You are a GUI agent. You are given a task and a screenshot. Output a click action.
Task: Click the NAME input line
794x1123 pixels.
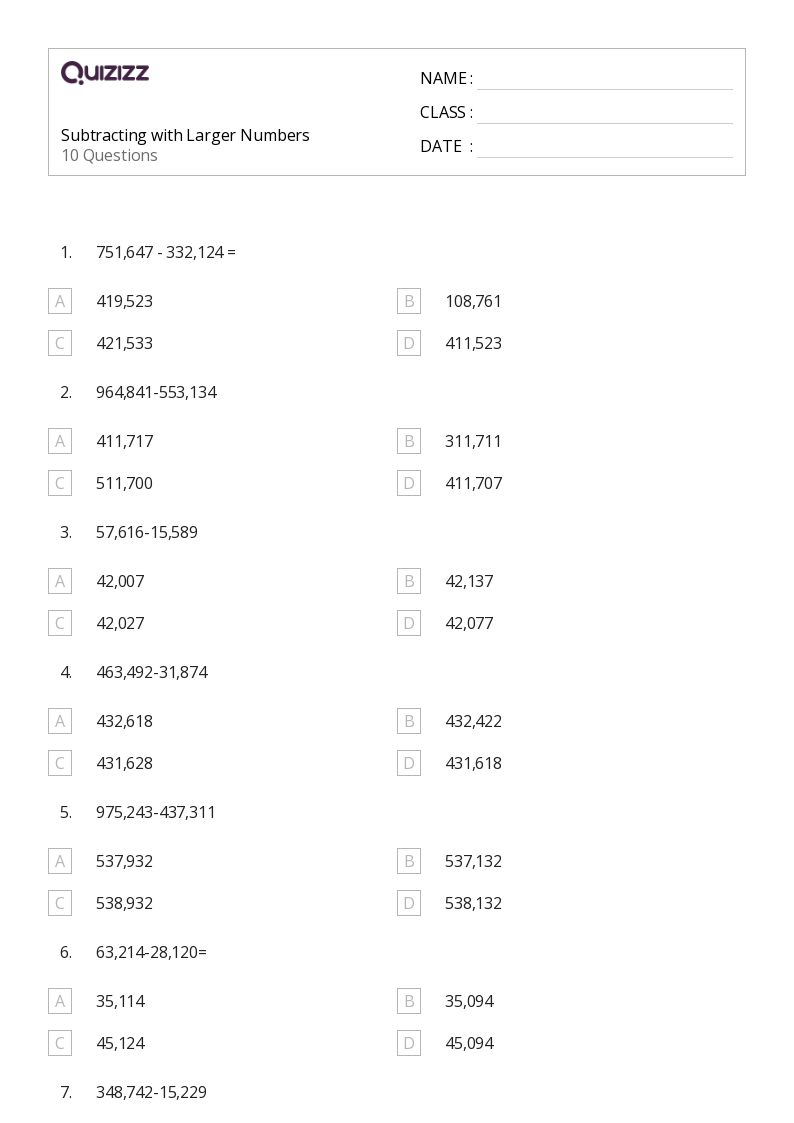point(604,79)
